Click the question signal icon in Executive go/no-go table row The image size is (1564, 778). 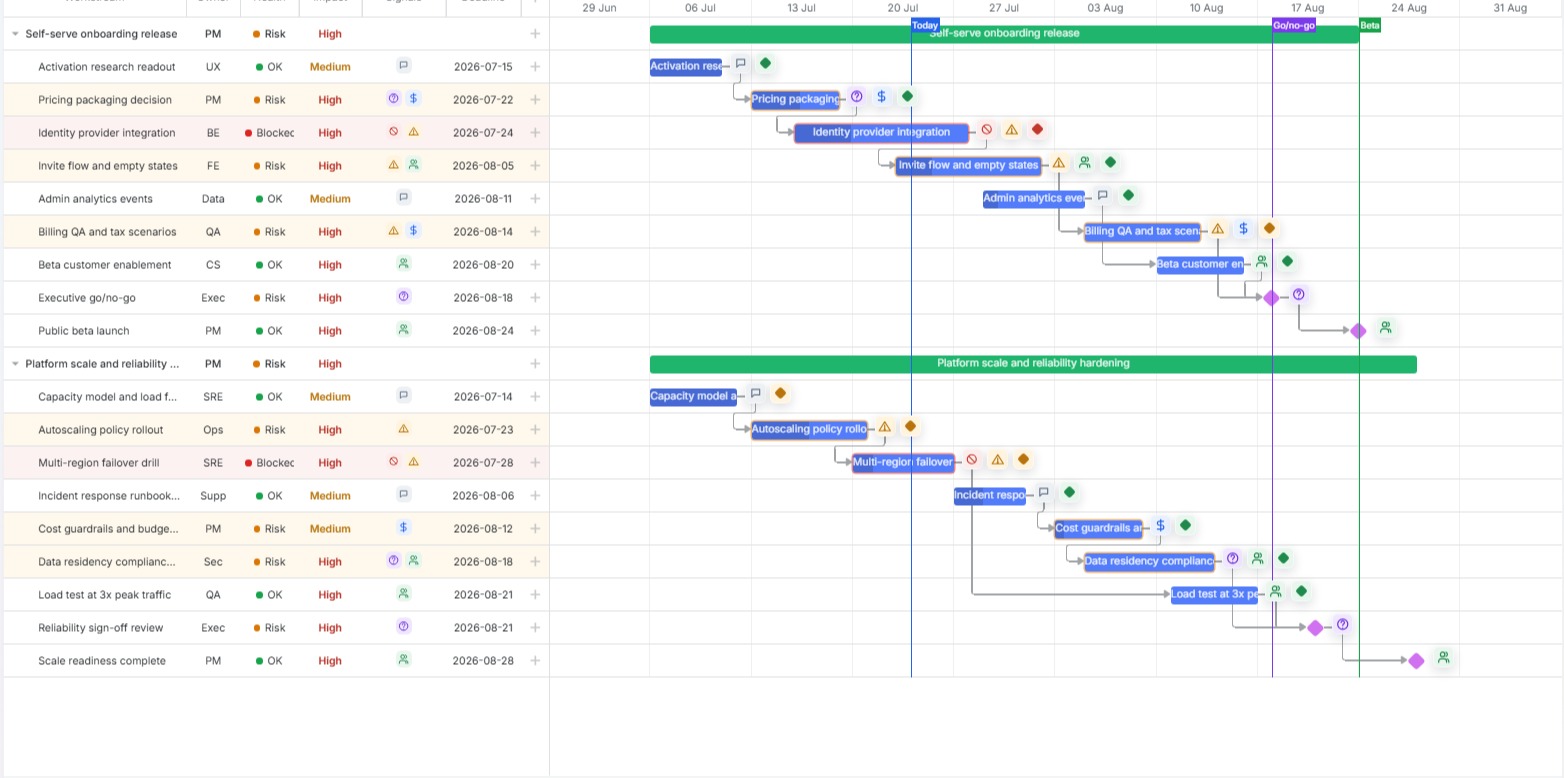point(404,297)
